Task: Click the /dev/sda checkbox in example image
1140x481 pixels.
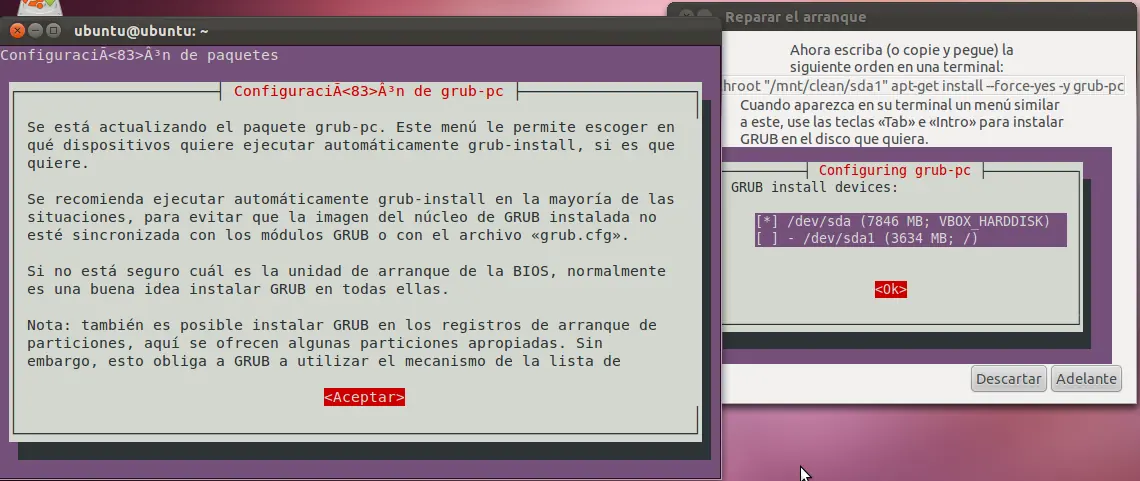Action: (767, 221)
